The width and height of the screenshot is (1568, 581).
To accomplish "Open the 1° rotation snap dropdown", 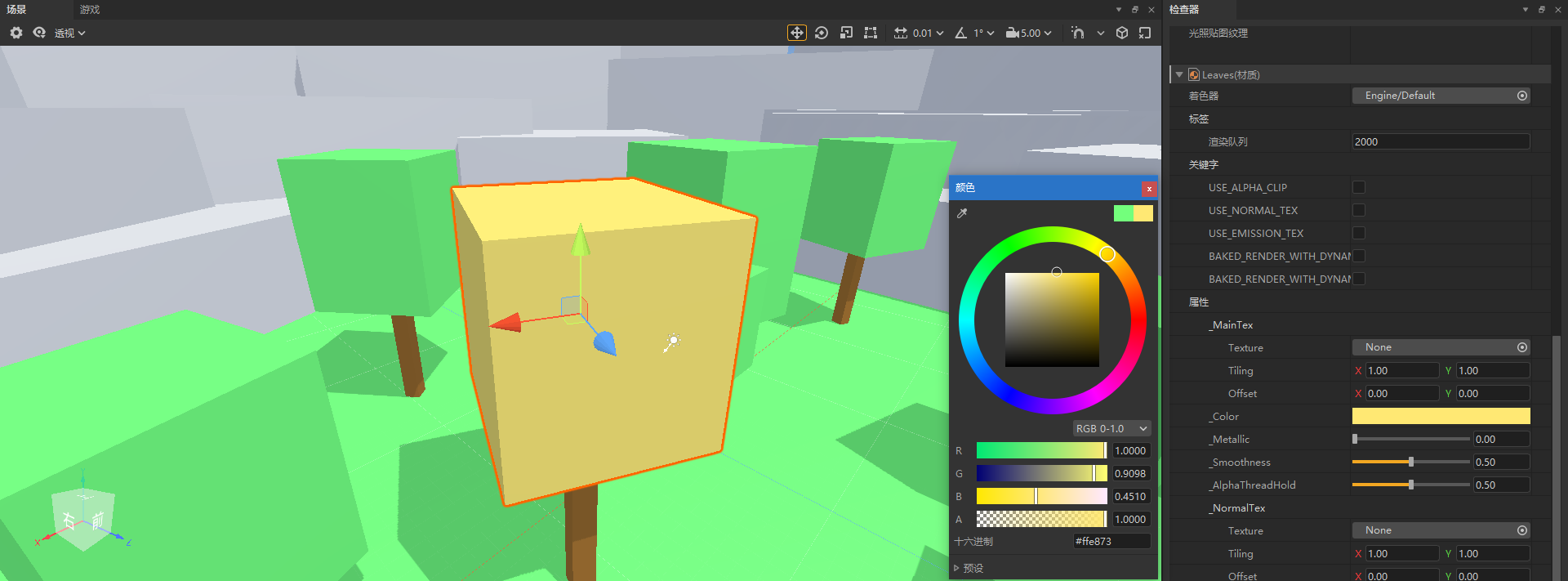I will [x=984, y=33].
